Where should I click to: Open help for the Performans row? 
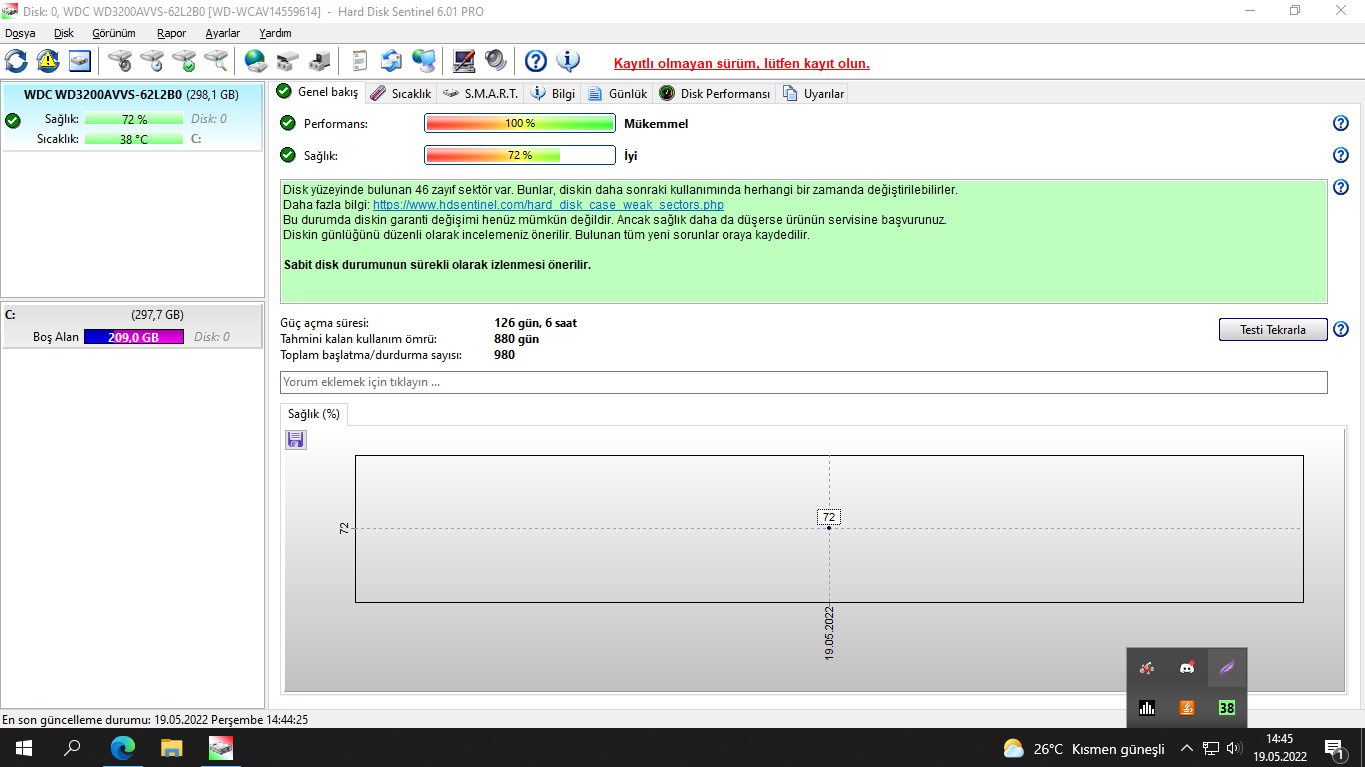1341,124
